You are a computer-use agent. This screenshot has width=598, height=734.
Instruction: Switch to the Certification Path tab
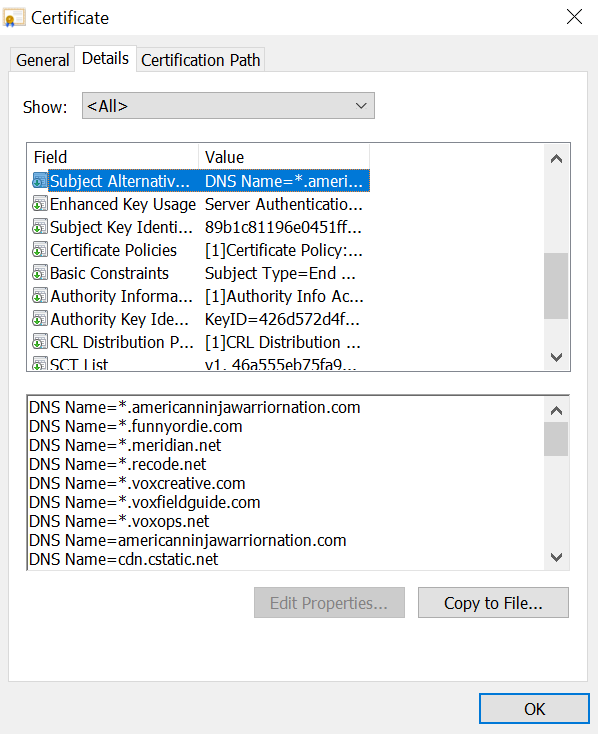200,60
